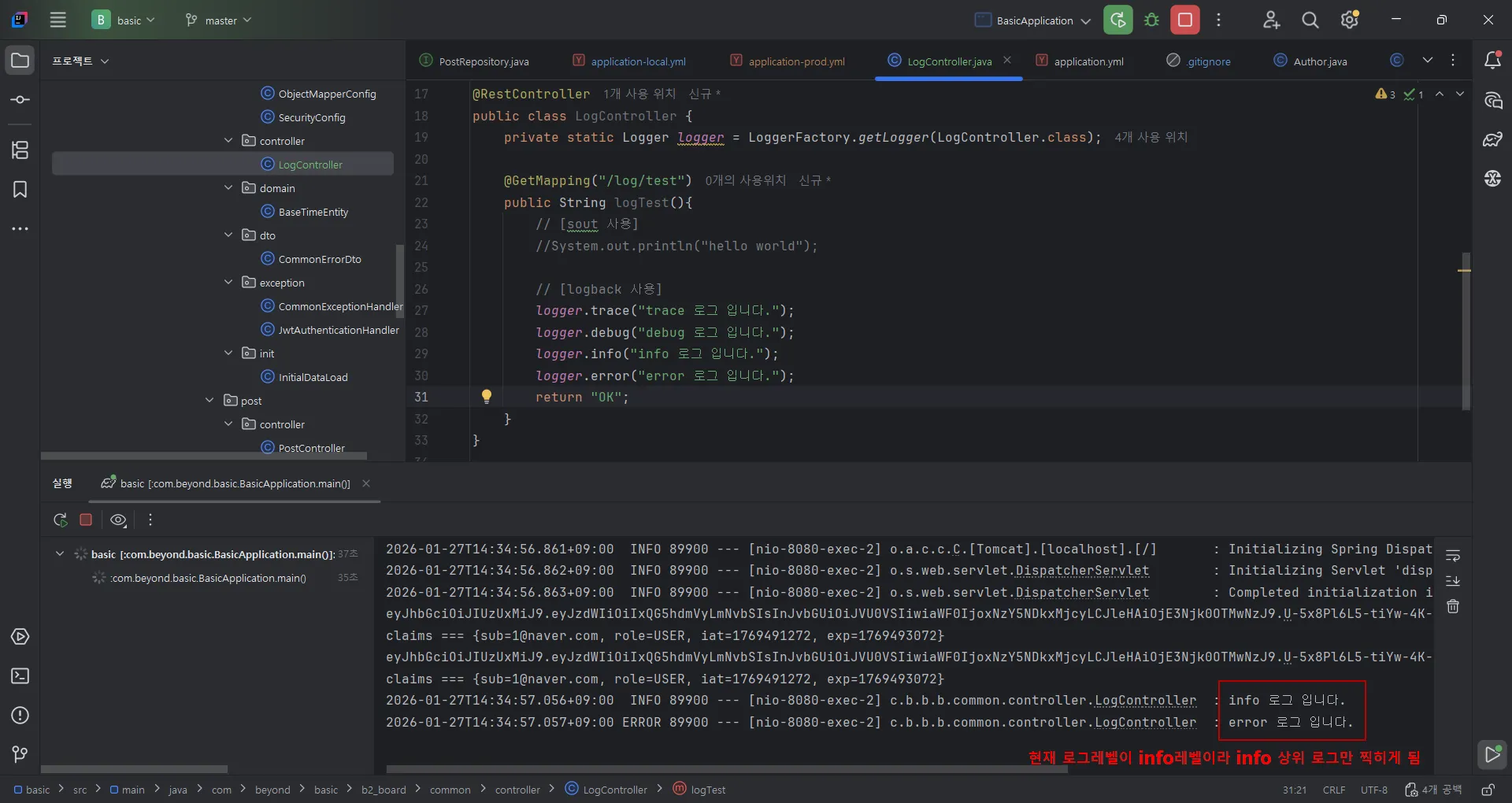
Task: Open the Notifications bell
Action: (1492, 60)
